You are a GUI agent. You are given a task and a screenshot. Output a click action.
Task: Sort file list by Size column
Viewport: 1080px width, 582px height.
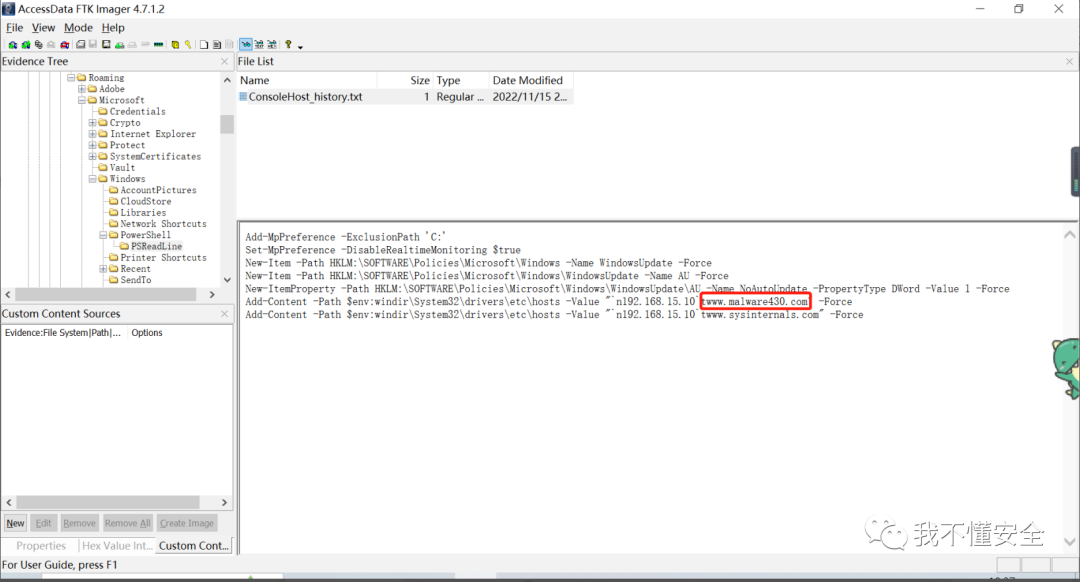click(405, 81)
